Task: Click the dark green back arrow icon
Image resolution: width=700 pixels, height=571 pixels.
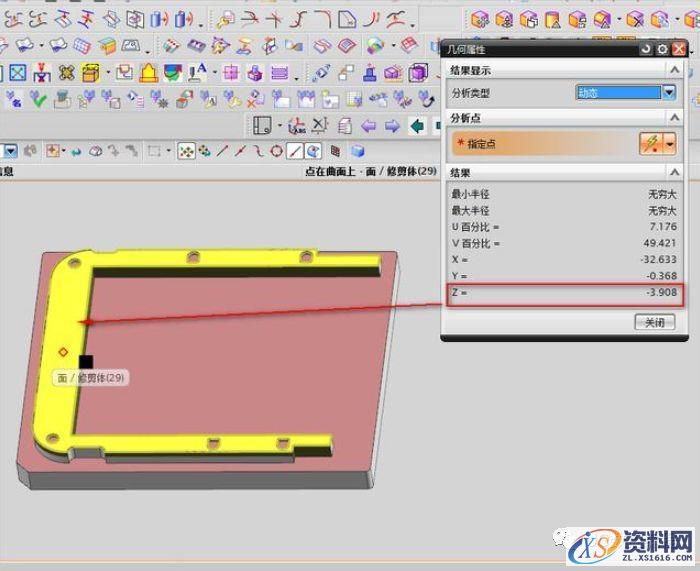Action: [415, 125]
